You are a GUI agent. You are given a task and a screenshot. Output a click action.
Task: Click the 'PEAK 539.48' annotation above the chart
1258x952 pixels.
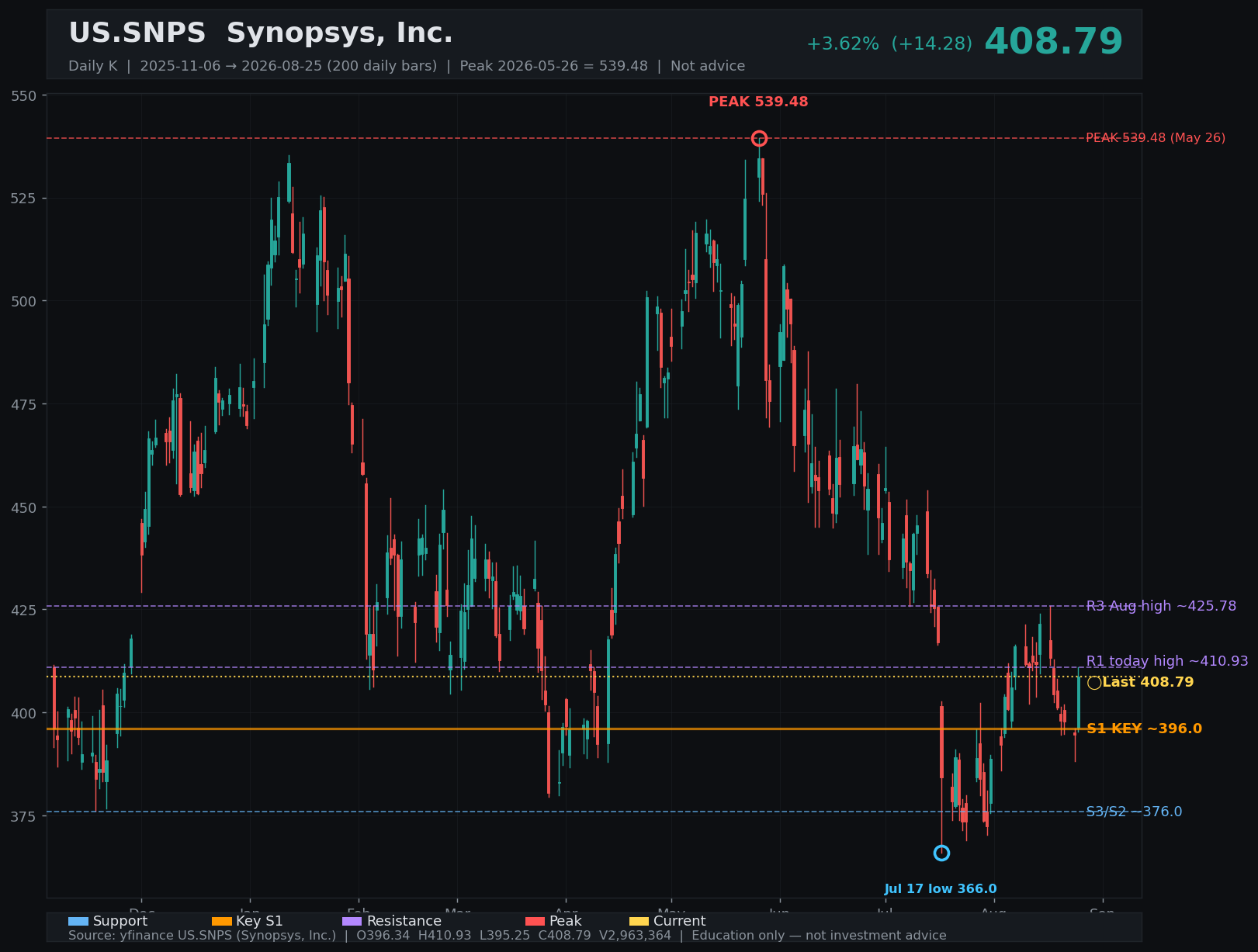coord(758,102)
